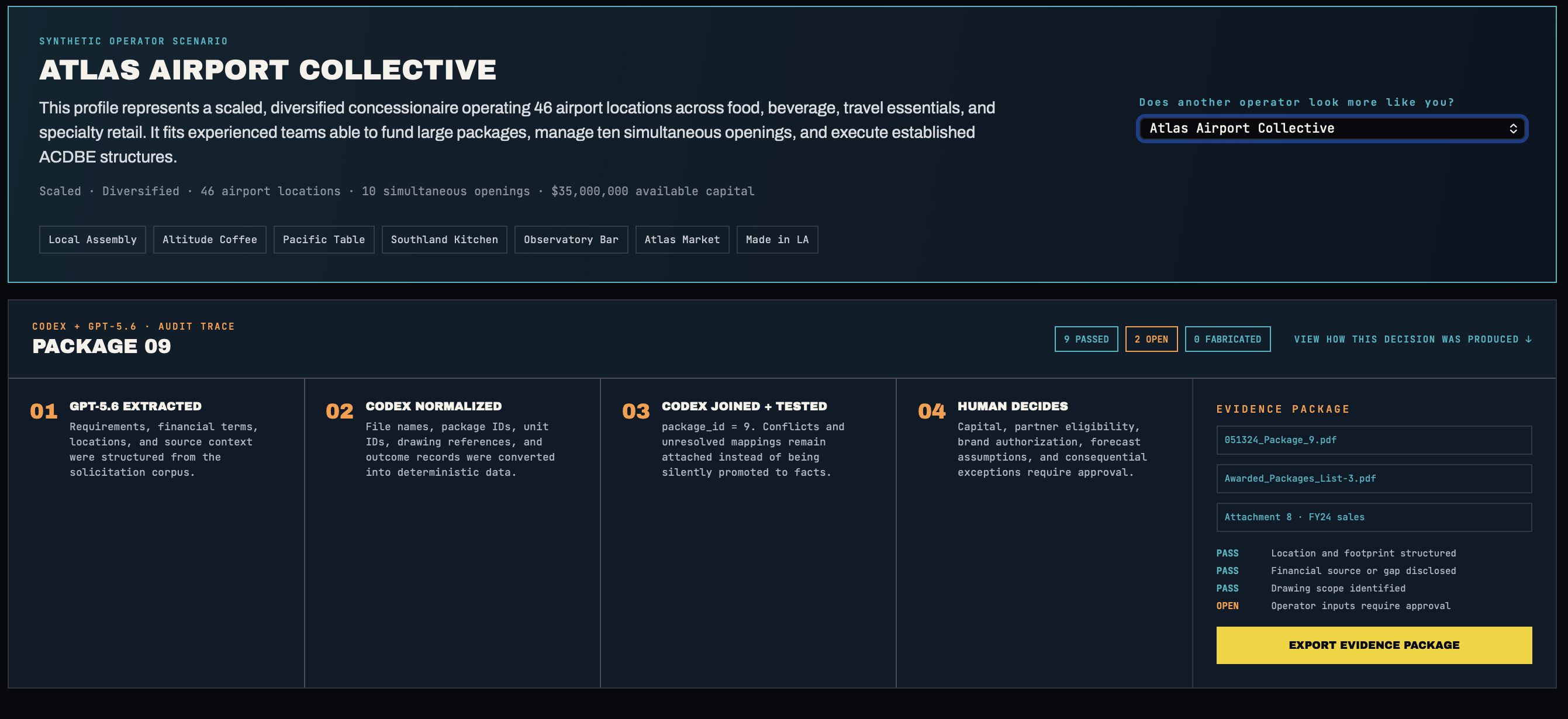The height and width of the screenshot is (719, 1568).
Task: Choose the Pacific Table brand tag
Action: (x=324, y=240)
